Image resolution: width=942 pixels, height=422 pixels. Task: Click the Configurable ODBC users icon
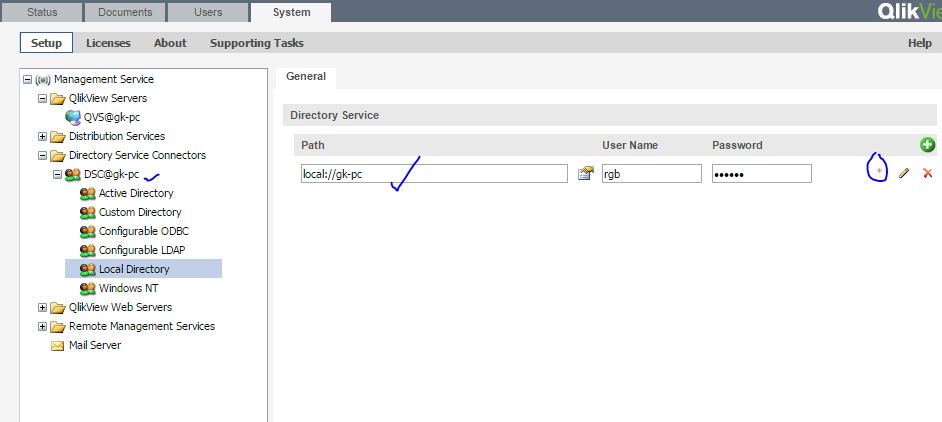88,231
